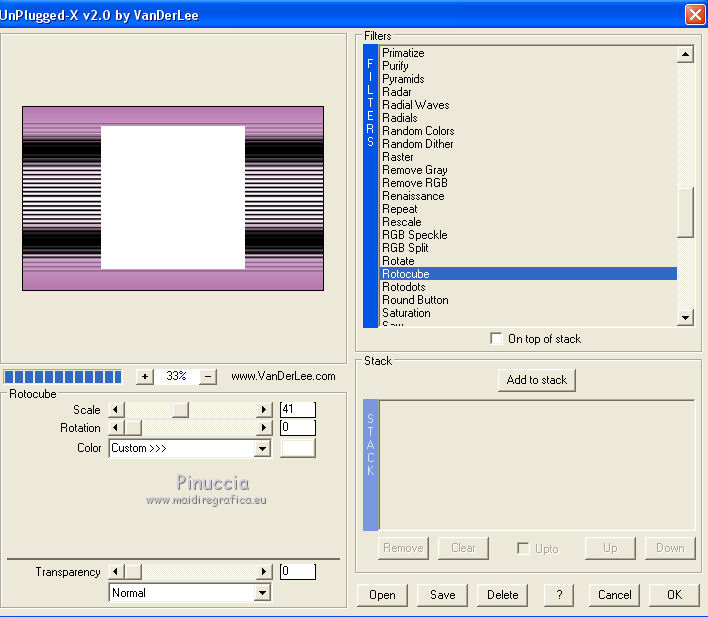Click OK to apply filter
Screen dimensions: 708x617
[674, 595]
